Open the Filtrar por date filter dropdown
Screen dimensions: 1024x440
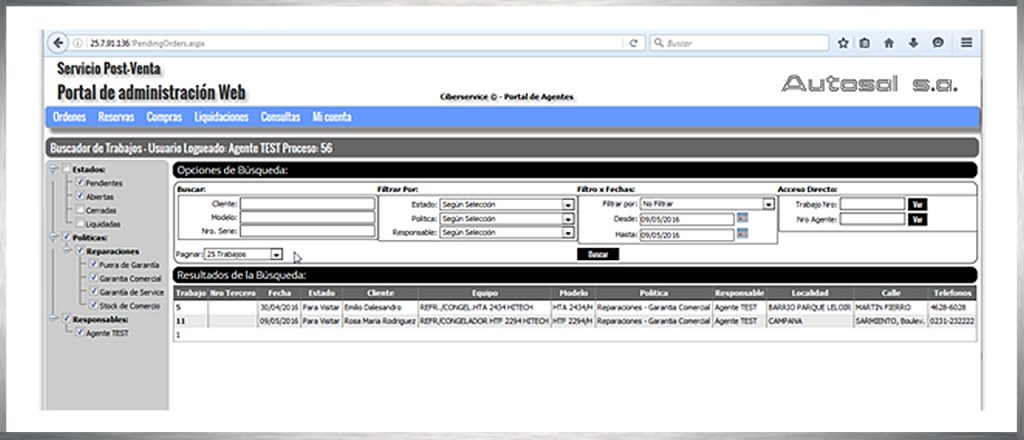768,203
